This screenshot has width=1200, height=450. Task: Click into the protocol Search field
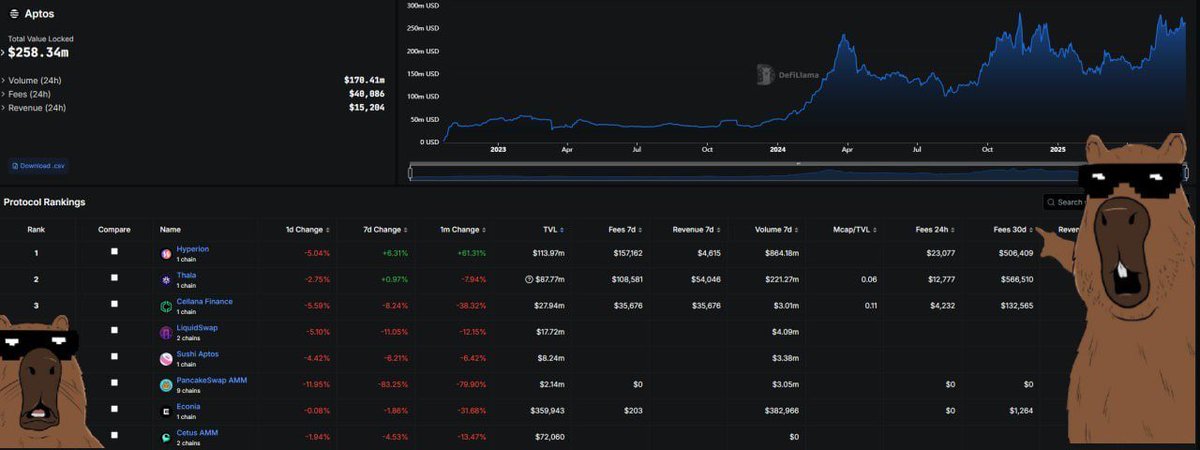pyautogui.click(x=1065, y=202)
